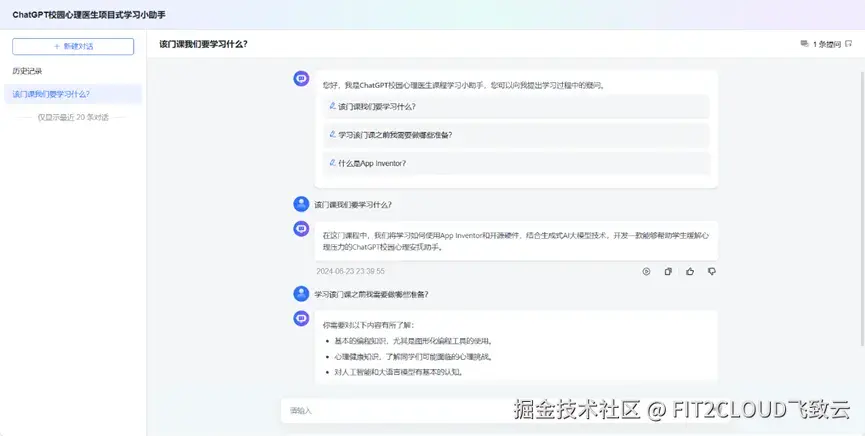Click the chat area vertical scrollbar
This screenshot has height=436, width=865.
tap(861, 209)
